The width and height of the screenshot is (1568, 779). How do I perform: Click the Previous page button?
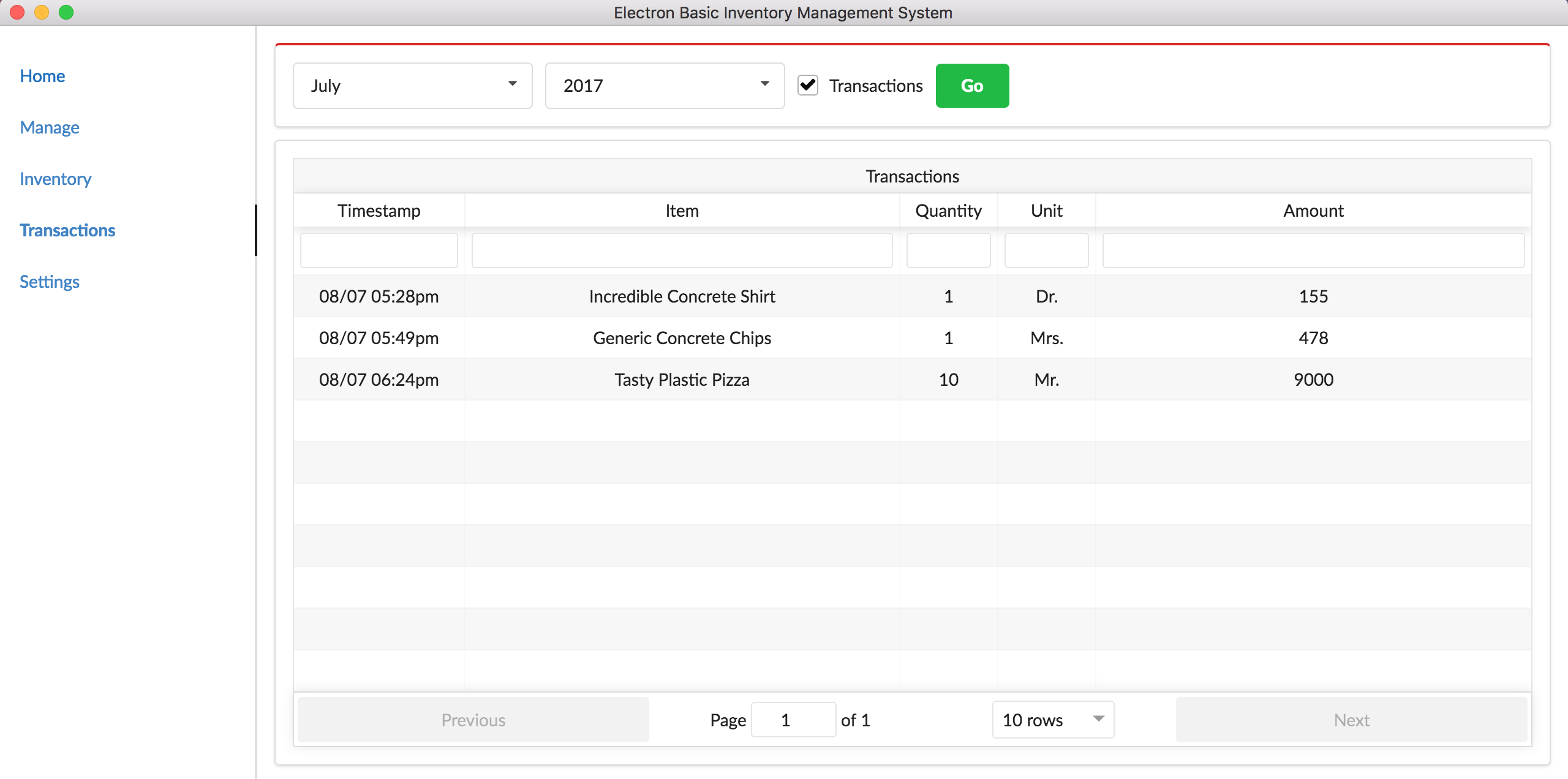coord(473,720)
